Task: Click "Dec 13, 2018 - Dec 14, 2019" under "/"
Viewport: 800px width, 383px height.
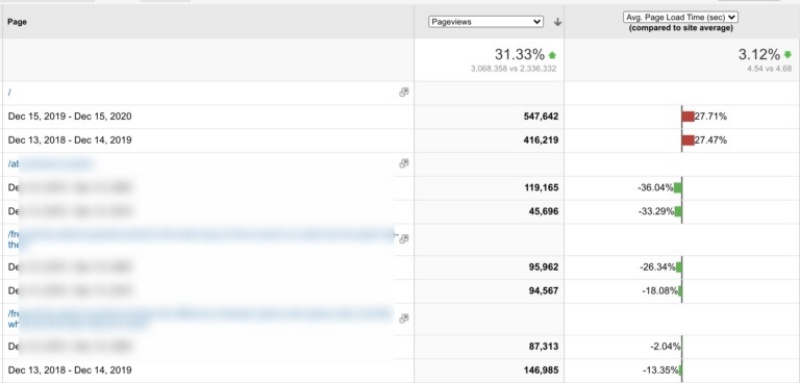Action: [x=69, y=140]
